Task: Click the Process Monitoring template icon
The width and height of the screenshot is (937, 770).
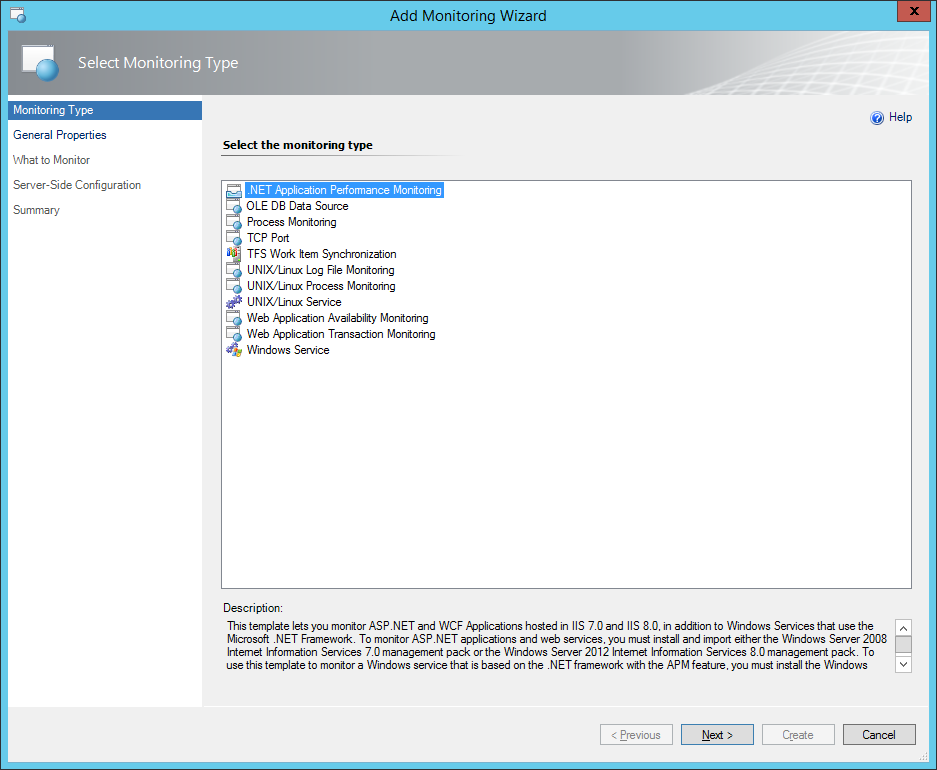Action: 234,222
